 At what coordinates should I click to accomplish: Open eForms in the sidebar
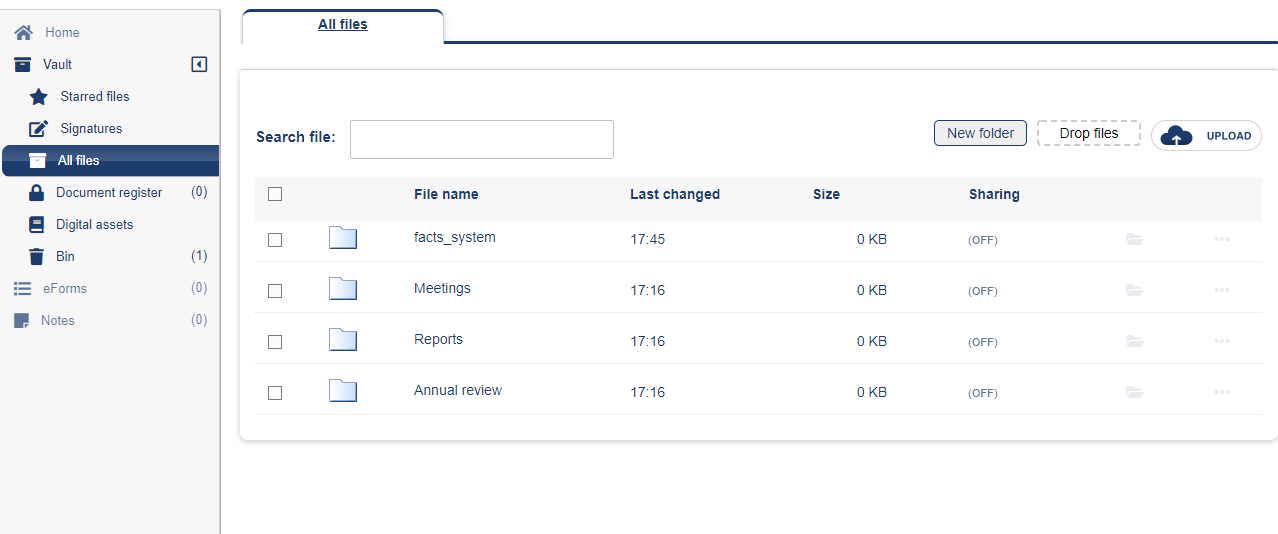[64, 289]
